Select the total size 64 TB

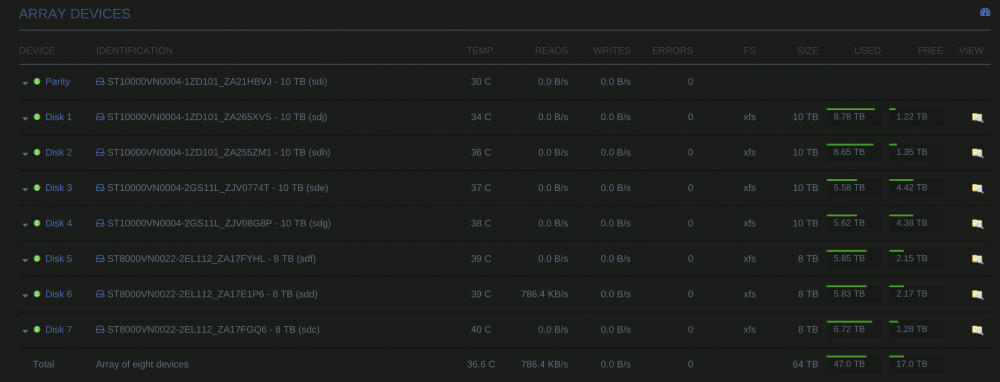click(805, 364)
